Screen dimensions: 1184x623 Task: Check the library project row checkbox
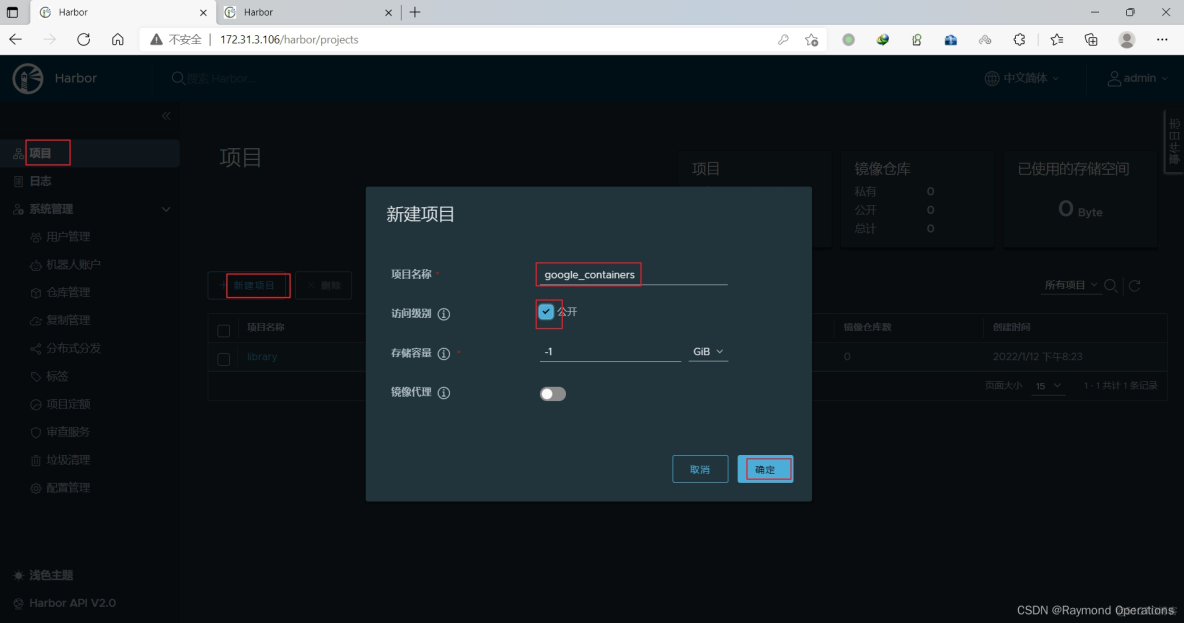click(x=224, y=359)
